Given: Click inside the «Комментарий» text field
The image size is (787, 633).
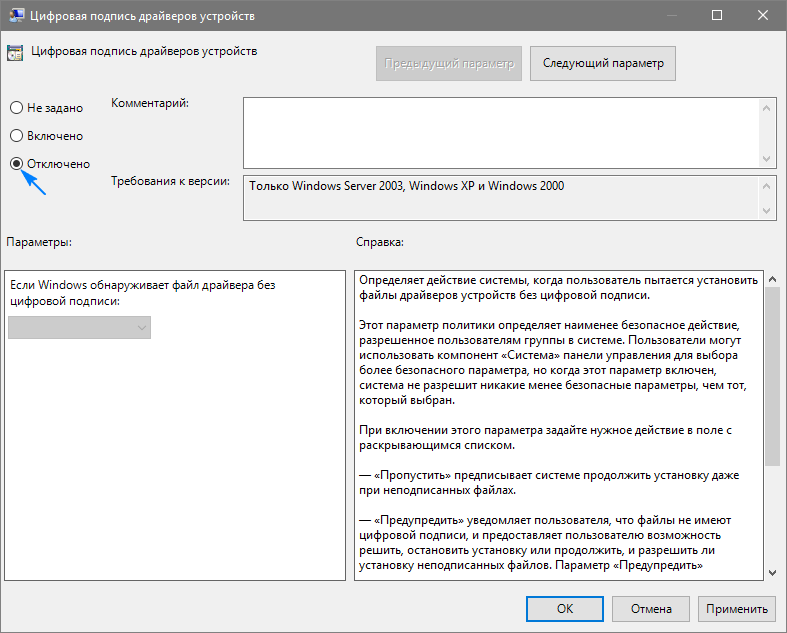Looking at the screenshot, I should [x=500, y=132].
